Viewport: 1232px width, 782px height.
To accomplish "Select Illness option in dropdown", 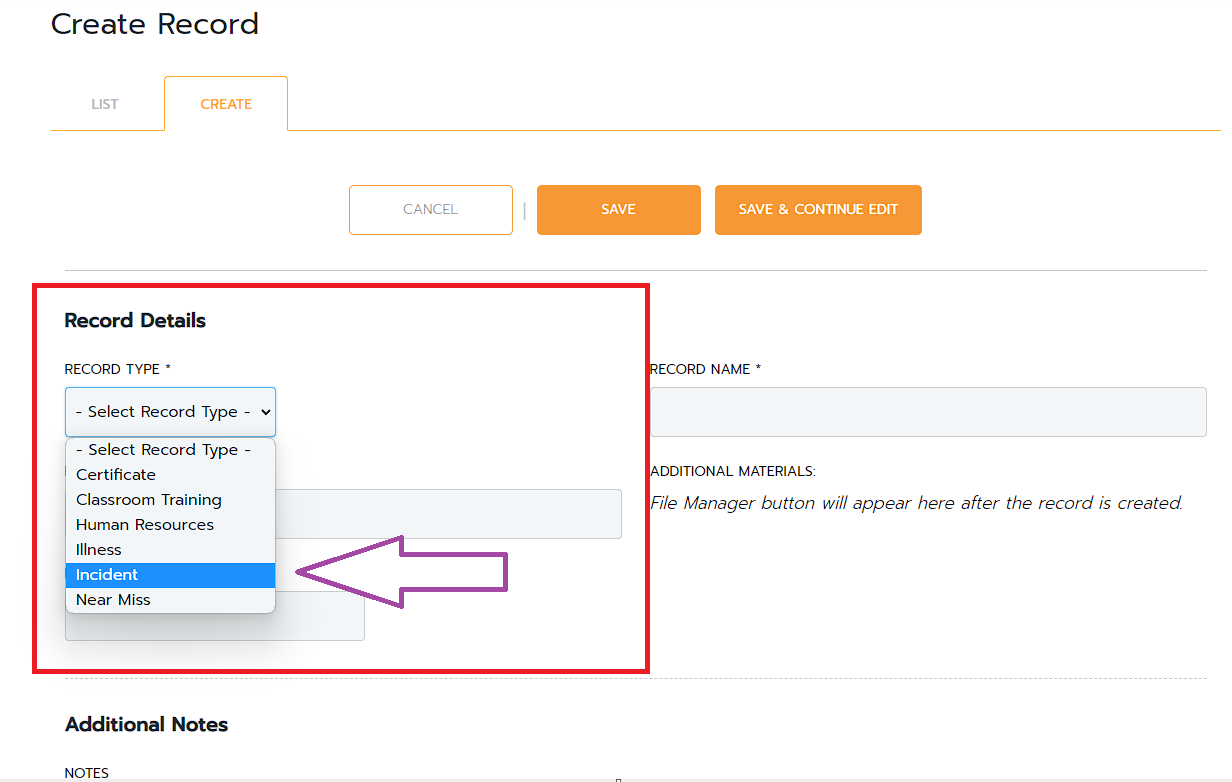I will pyautogui.click(x=170, y=550).
